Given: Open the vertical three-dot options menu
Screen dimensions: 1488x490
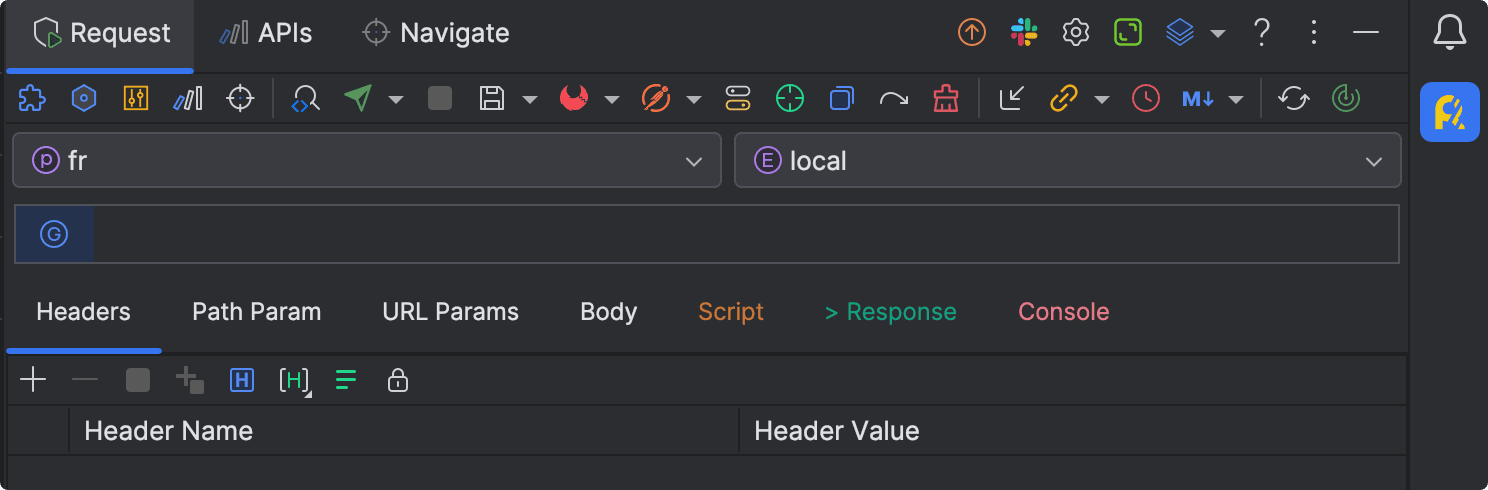Looking at the screenshot, I should (1314, 33).
